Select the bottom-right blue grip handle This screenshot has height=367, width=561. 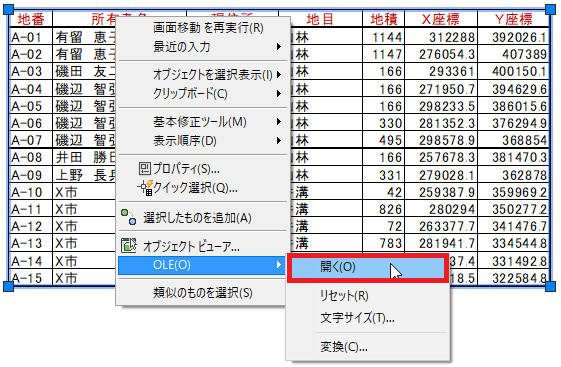[x=551, y=286]
